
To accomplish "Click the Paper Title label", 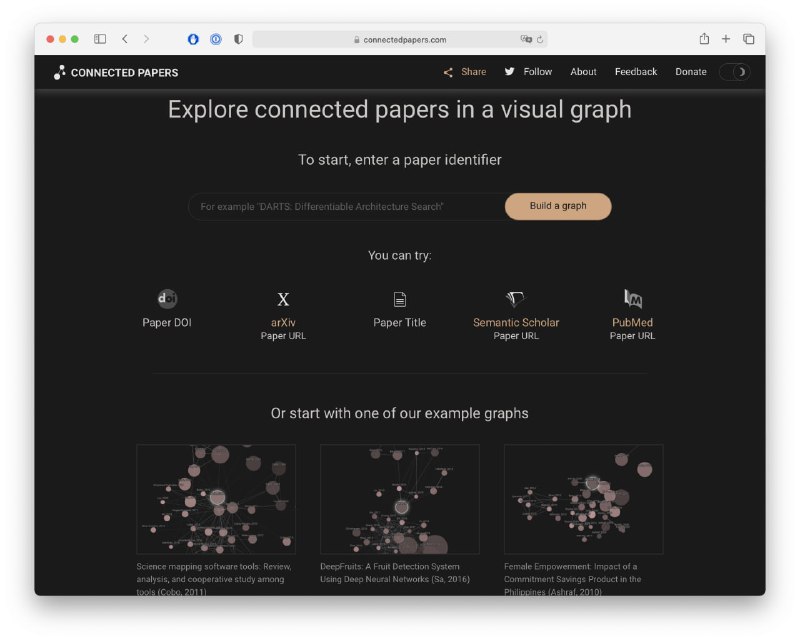I will click(399, 323).
